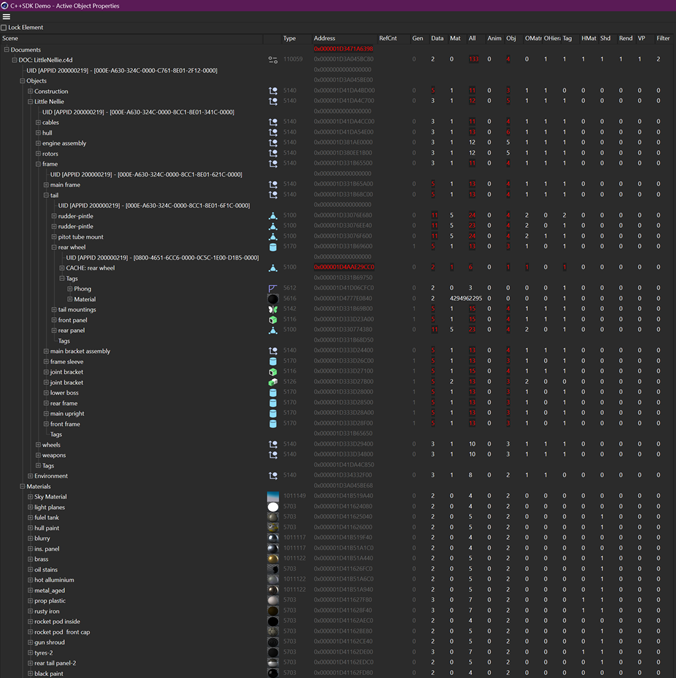This screenshot has height=678, width=676.
Task: Click the rusty iron material preview
Action: coord(273,611)
